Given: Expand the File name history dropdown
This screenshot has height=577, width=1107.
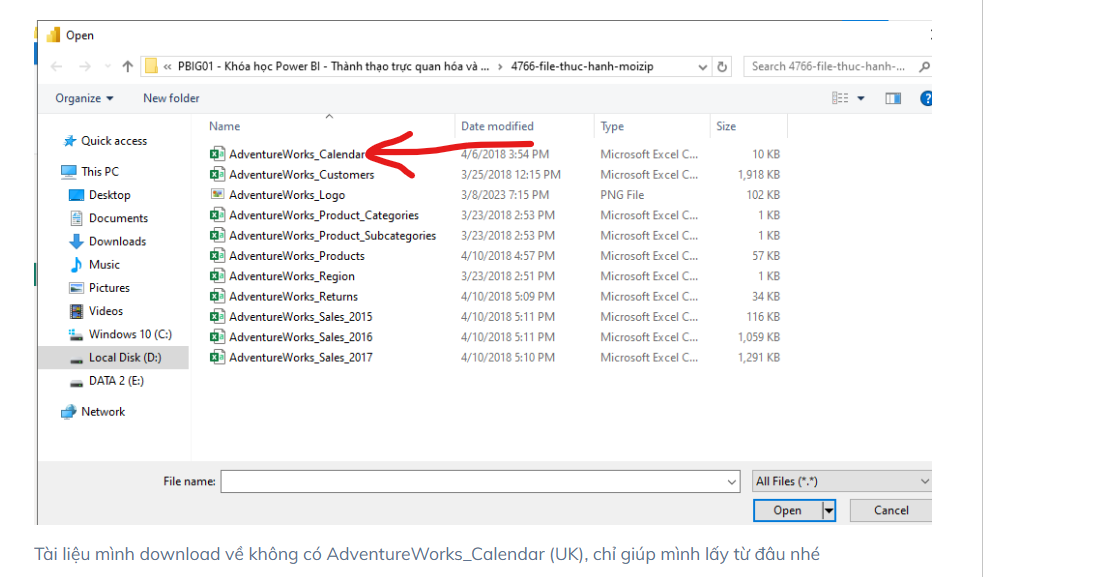Looking at the screenshot, I should [731, 482].
